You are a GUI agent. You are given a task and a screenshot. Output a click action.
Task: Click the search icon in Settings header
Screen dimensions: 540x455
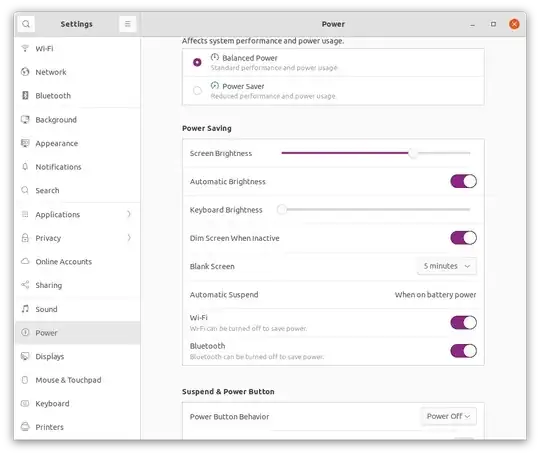tap(26, 24)
